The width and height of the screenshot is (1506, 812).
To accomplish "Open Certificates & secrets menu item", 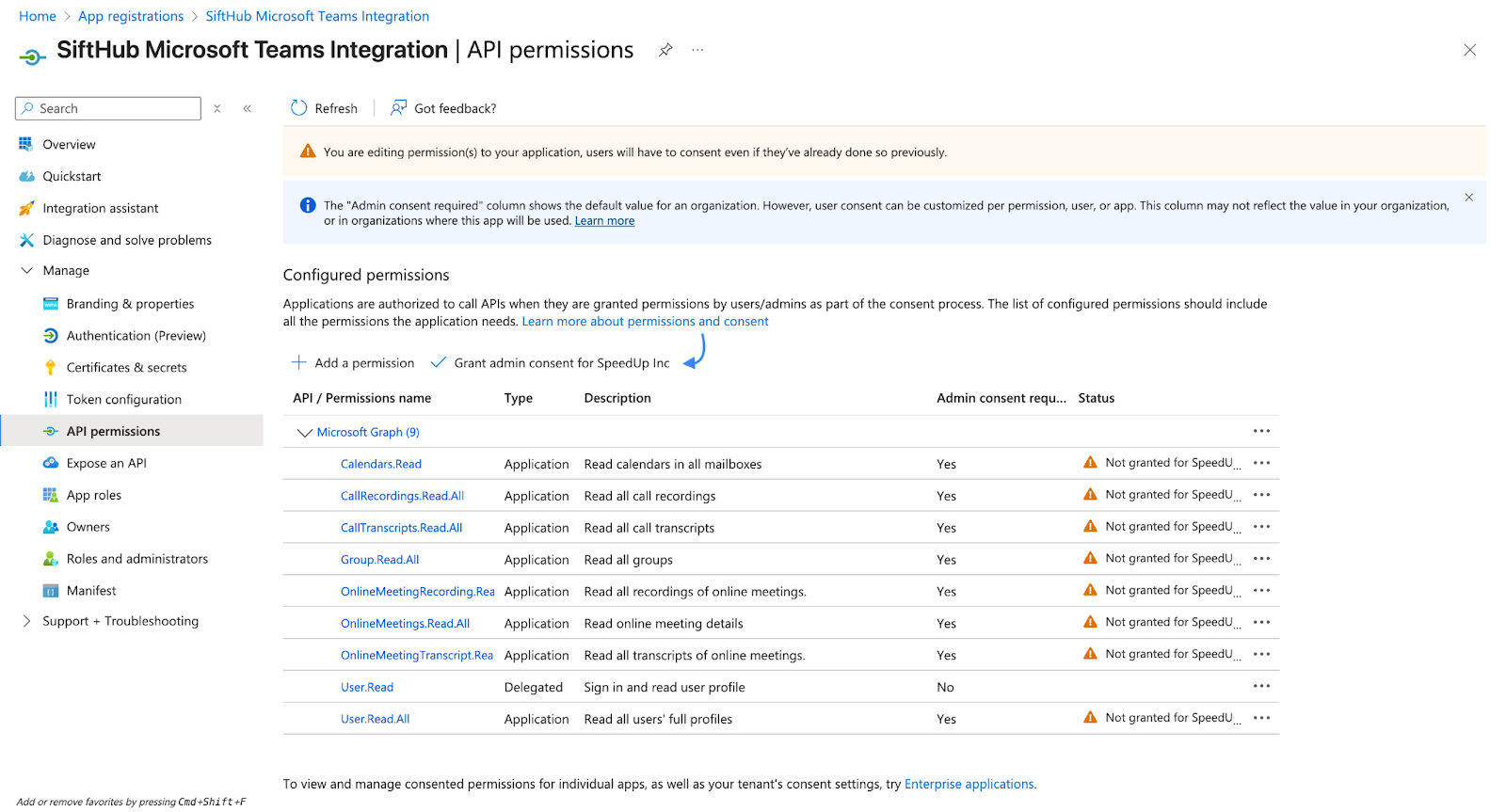I will tap(126, 368).
